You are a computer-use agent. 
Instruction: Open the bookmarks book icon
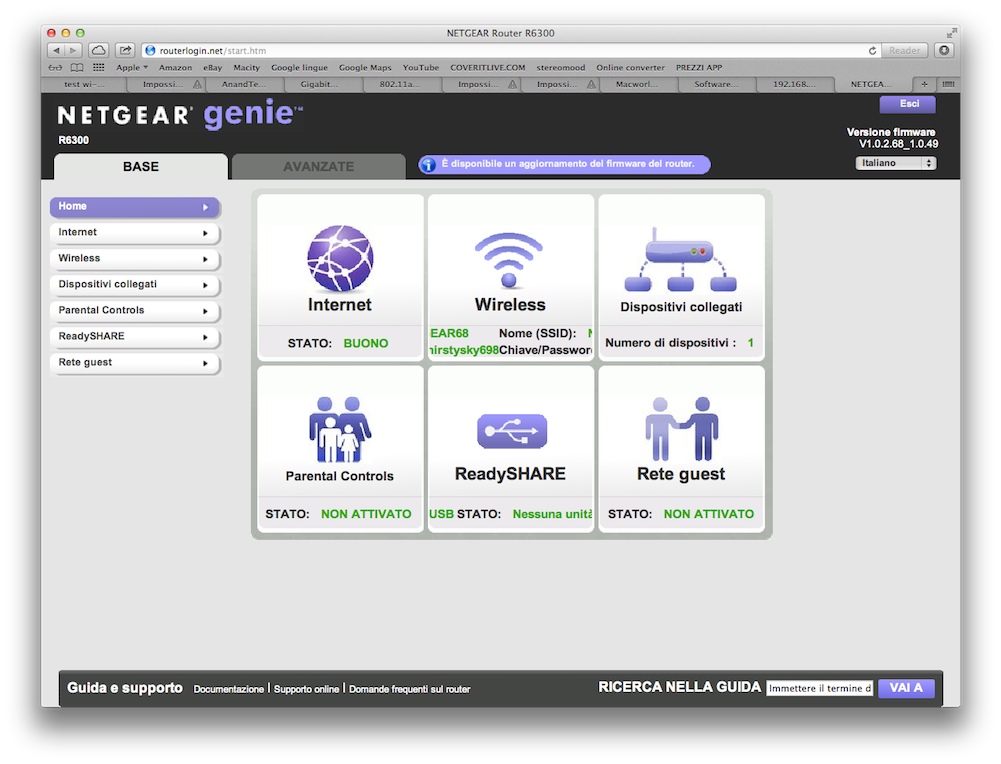(77, 68)
